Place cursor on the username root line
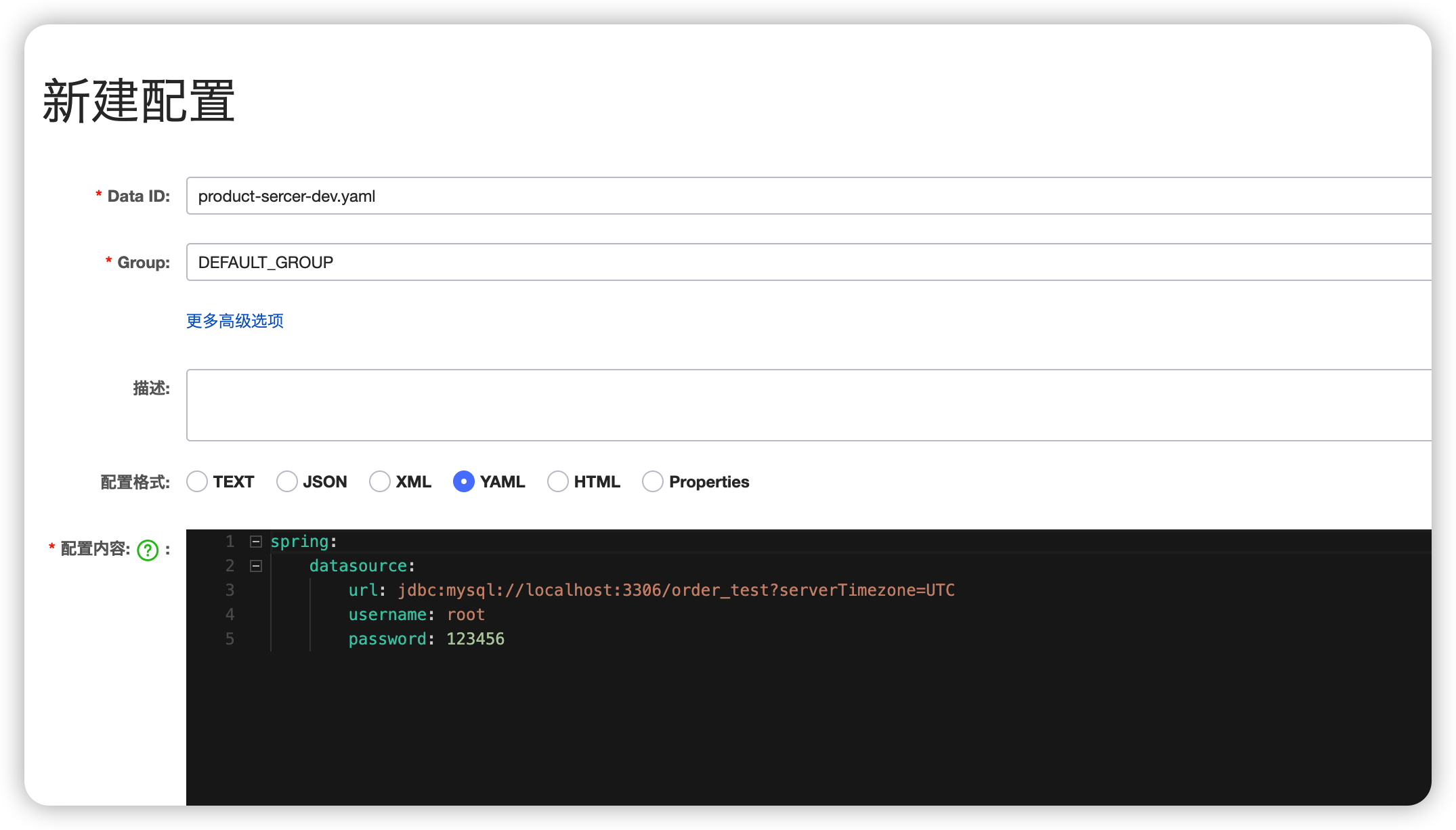1456x830 pixels. click(466, 615)
